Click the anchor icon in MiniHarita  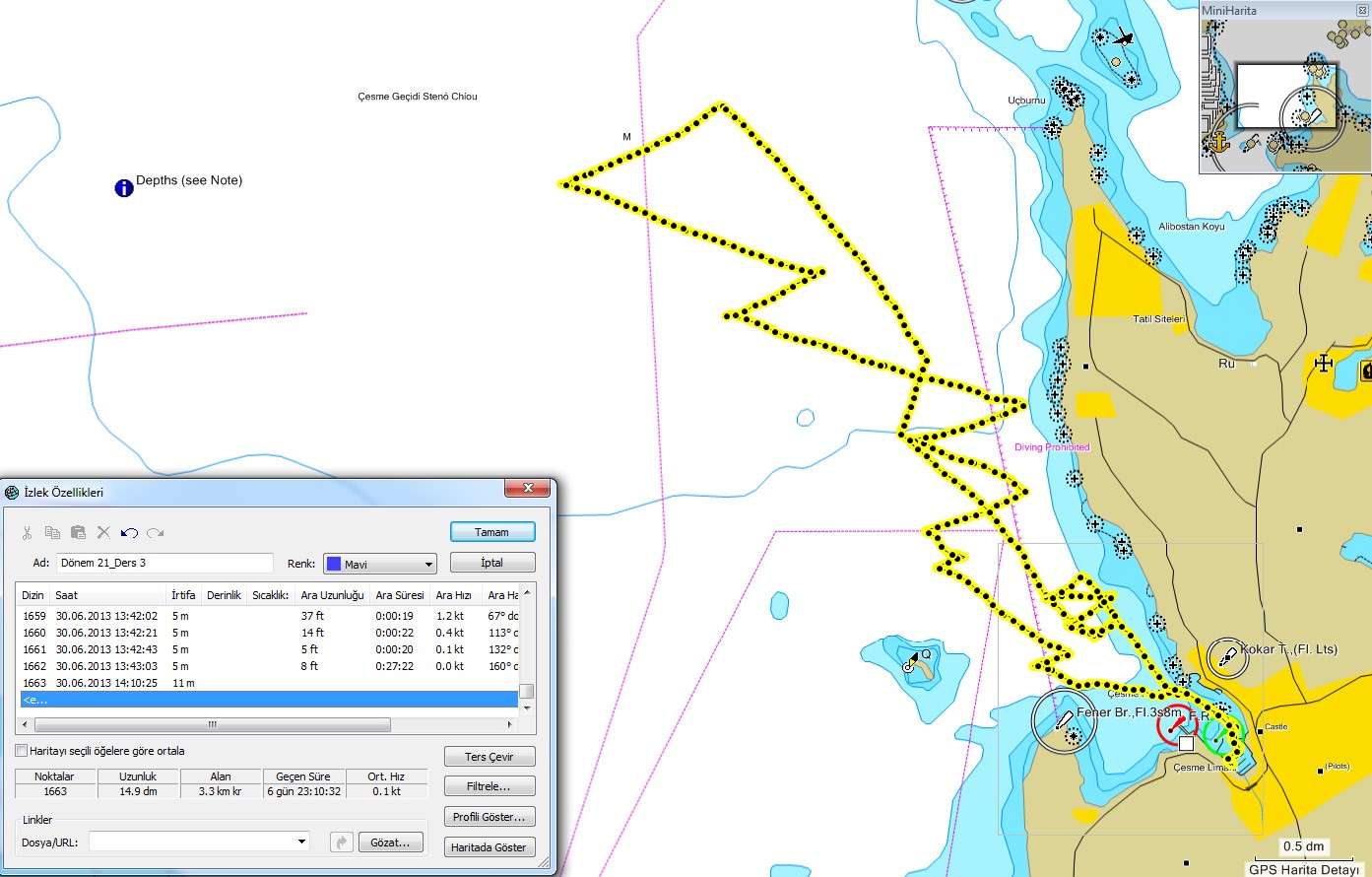point(1218,142)
